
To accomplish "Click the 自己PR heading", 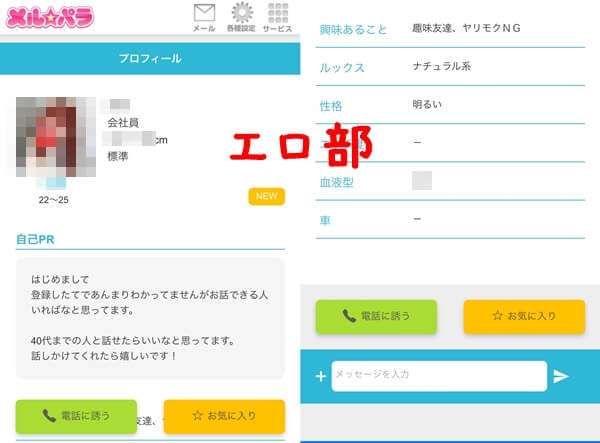I will (x=35, y=239).
